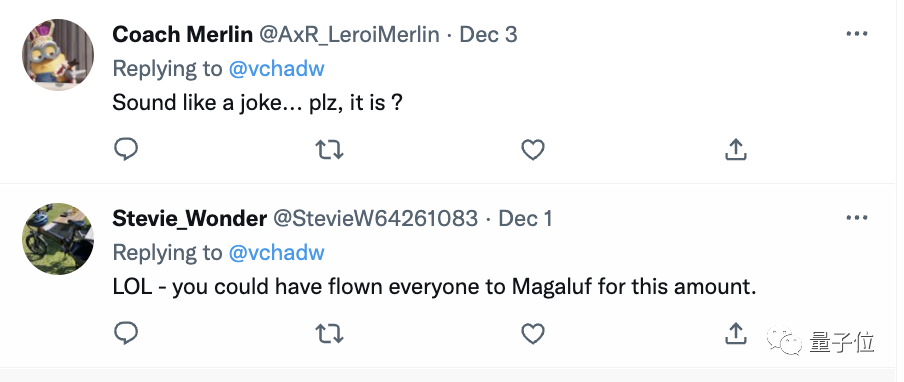This screenshot has height=382, width=904.
Task: Open Coach Merlin's minion profile picture
Action: (x=58, y=55)
